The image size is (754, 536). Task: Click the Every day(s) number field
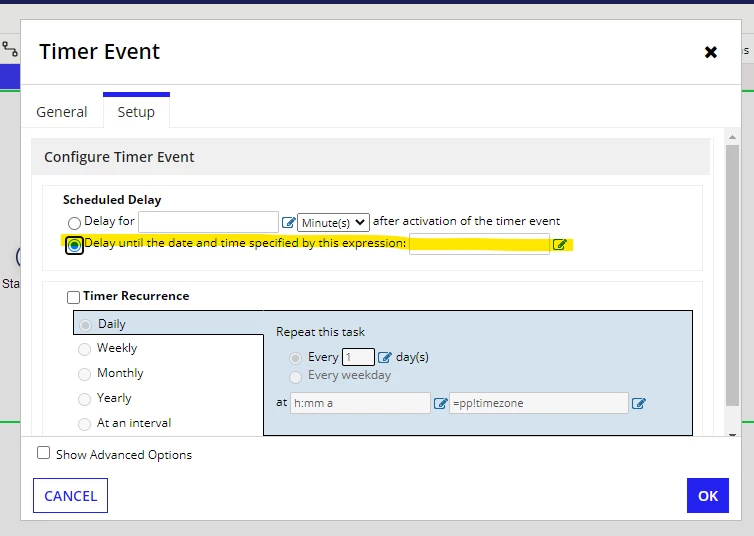coord(358,357)
